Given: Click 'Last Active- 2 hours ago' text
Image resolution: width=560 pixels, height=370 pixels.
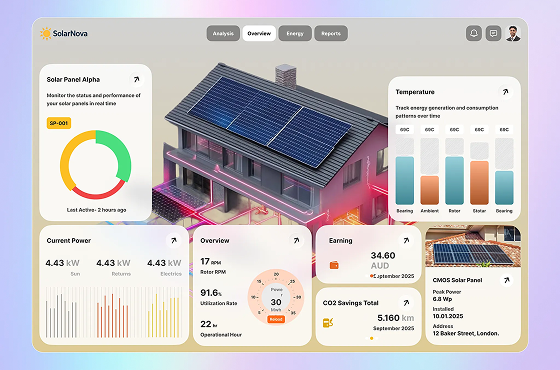Looking at the screenshot, I should [96, 210].
